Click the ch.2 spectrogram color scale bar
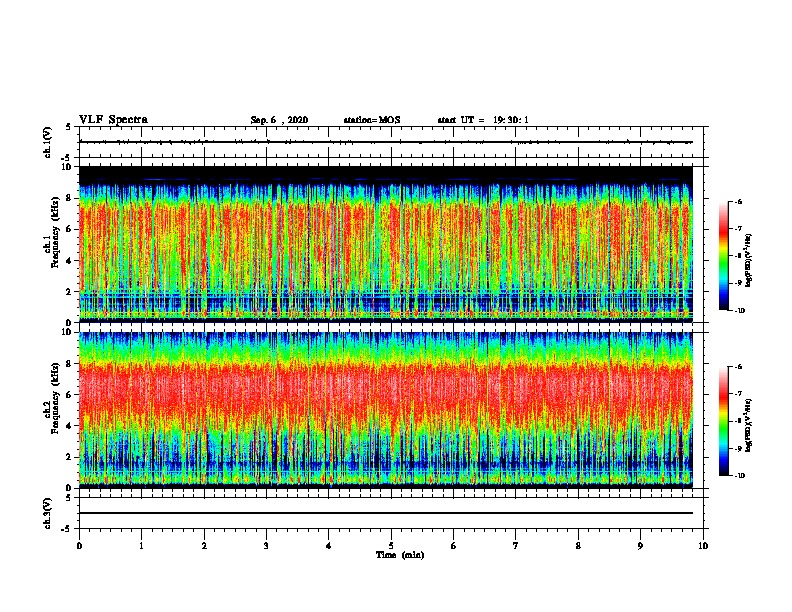 coord(724,421)
